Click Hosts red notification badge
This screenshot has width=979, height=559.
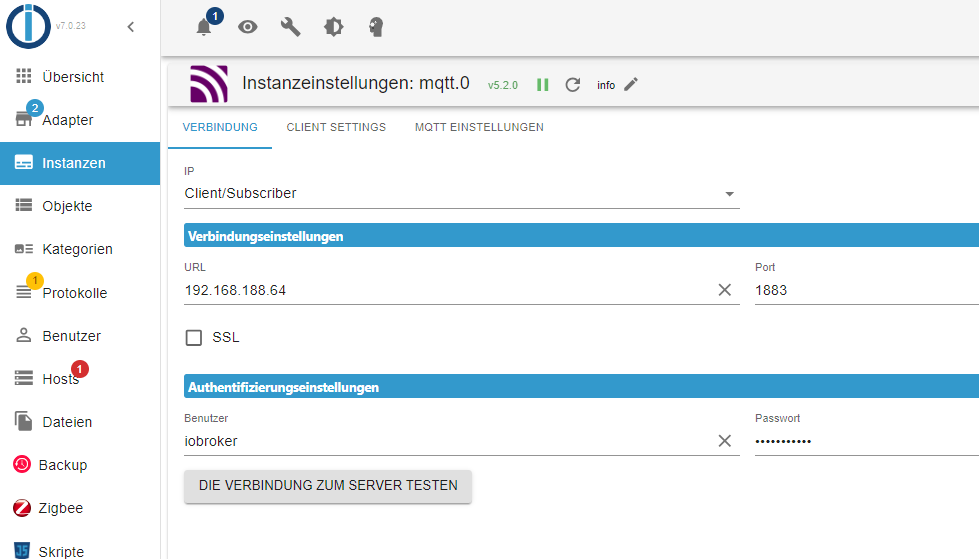click(x=79, y=369)
